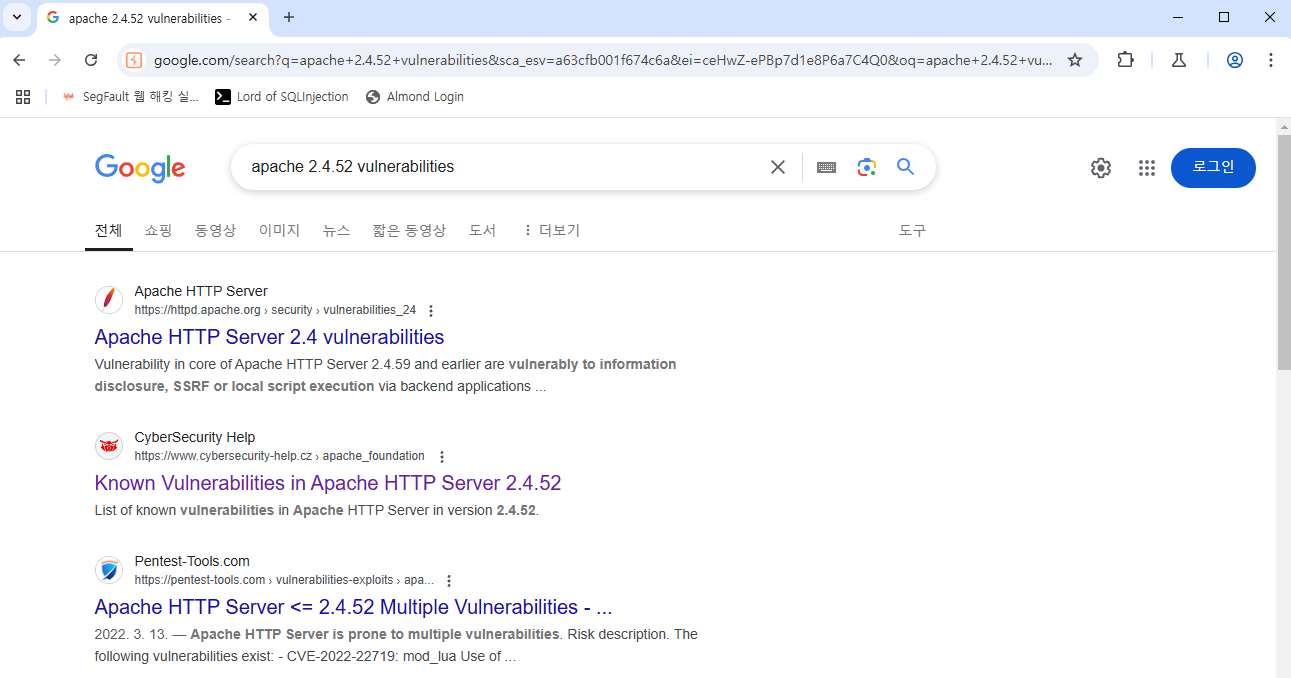
Task: Open Known Vulnerabilities in Apache HTTP Server 2.4.52
Action: 328,483
